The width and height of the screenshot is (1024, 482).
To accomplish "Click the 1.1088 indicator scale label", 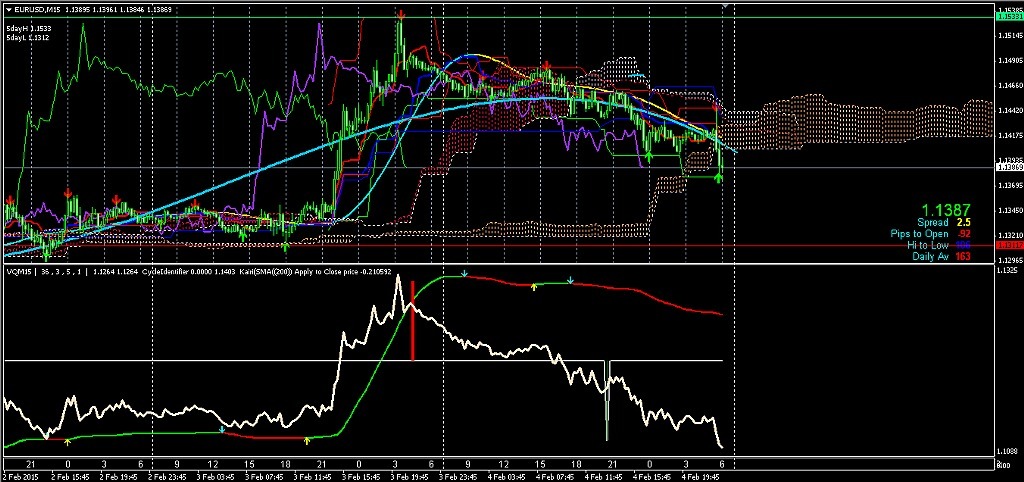I will click(1006, 451).
